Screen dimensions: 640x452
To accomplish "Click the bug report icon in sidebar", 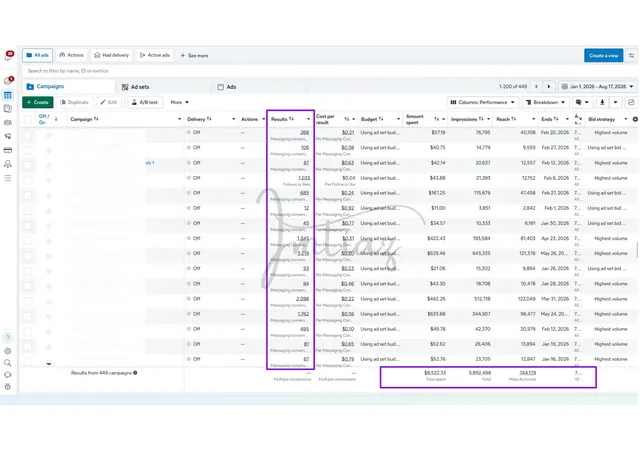I will click(8, 387).
